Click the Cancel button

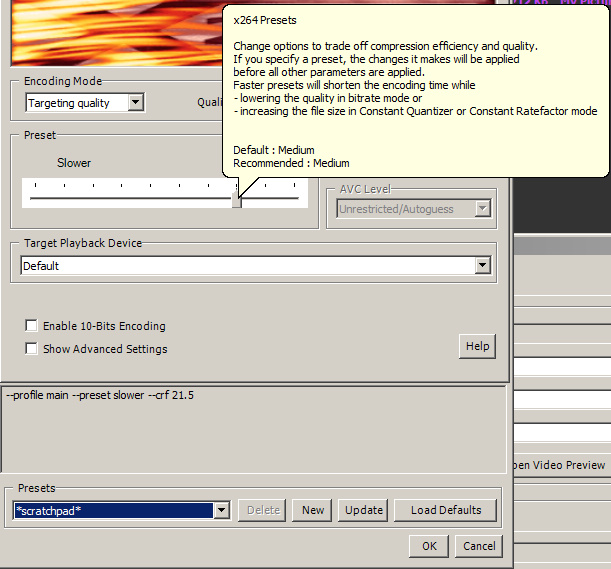click(479, 546)
